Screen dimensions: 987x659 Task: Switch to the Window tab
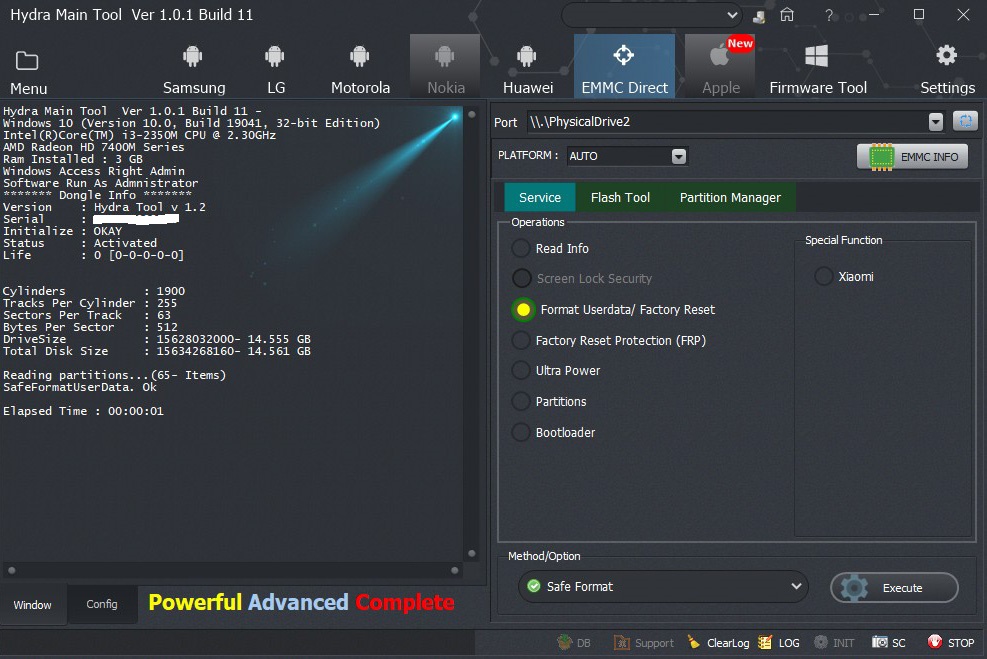33,605
